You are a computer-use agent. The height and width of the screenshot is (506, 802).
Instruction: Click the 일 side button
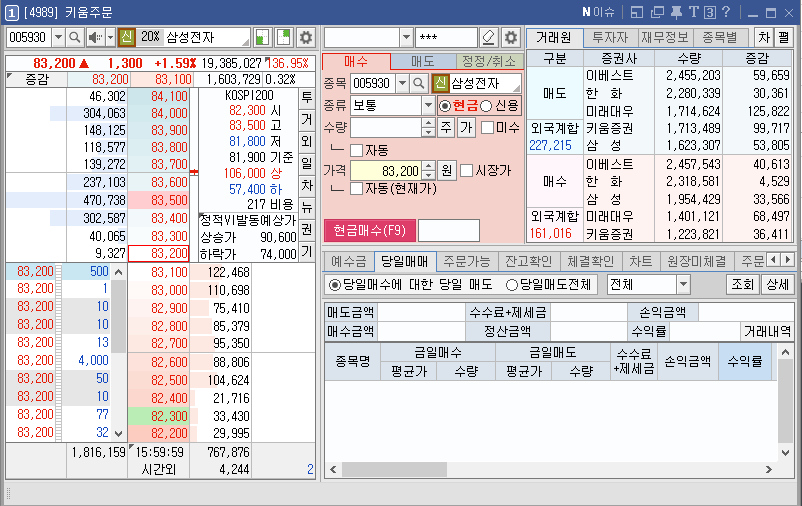click(307, 163)
